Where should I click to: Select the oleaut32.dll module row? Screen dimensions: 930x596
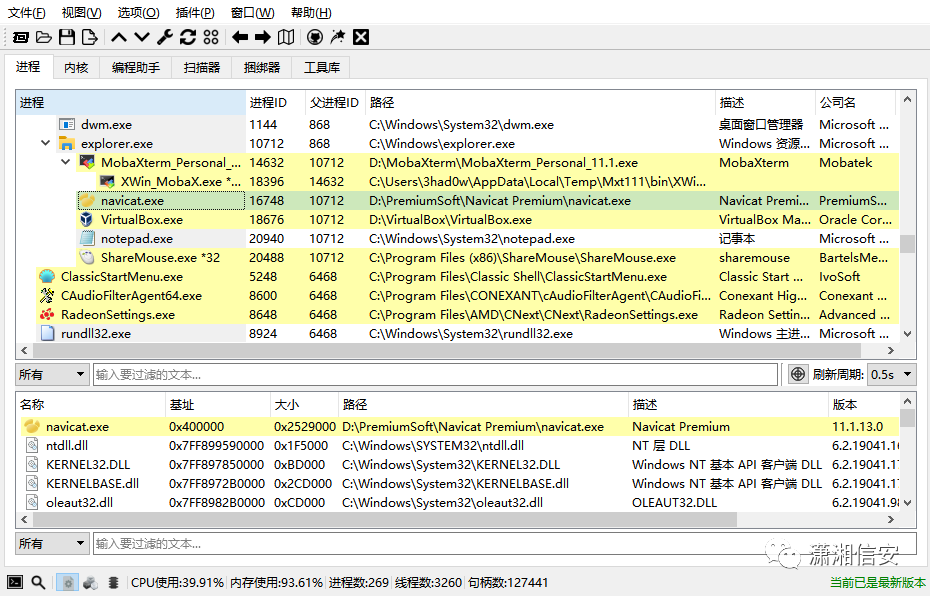click(458, 502)
